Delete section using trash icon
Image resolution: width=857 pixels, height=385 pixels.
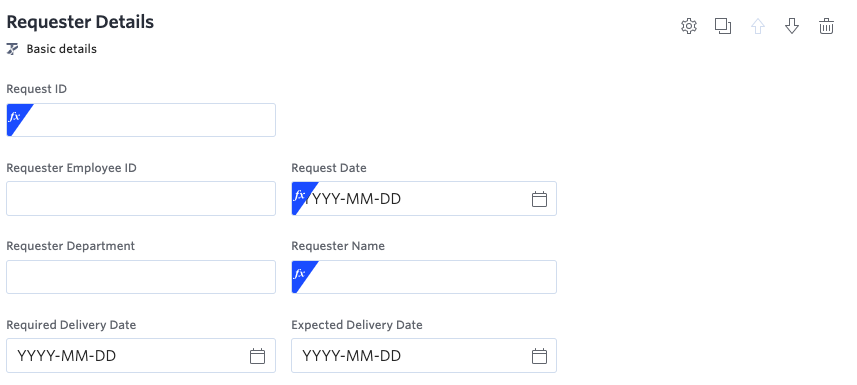coord(826,26)
